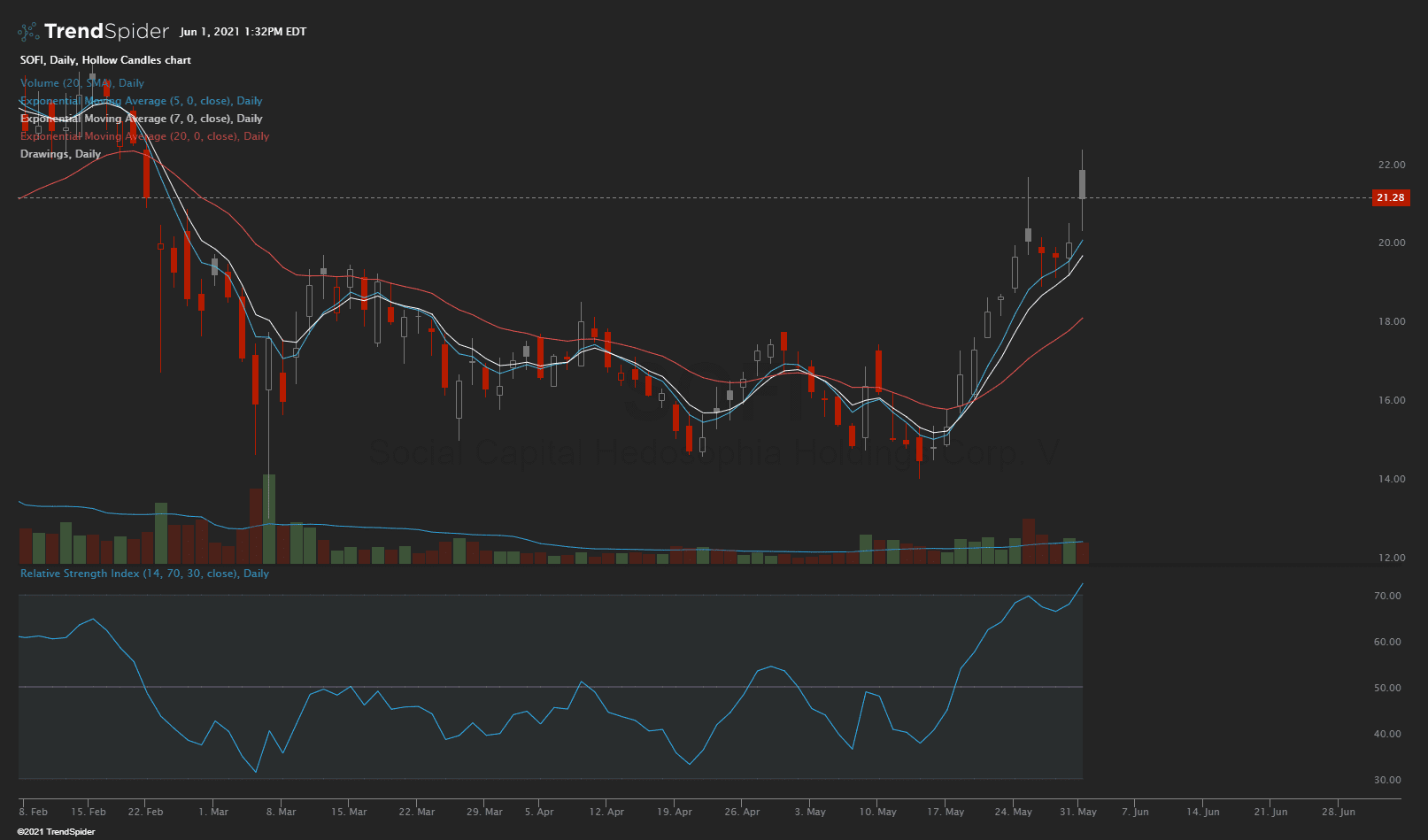Toggle the Volume (20, SMA) indicator label
This screenshot has height=840, width=1428.
pos(81,83)
